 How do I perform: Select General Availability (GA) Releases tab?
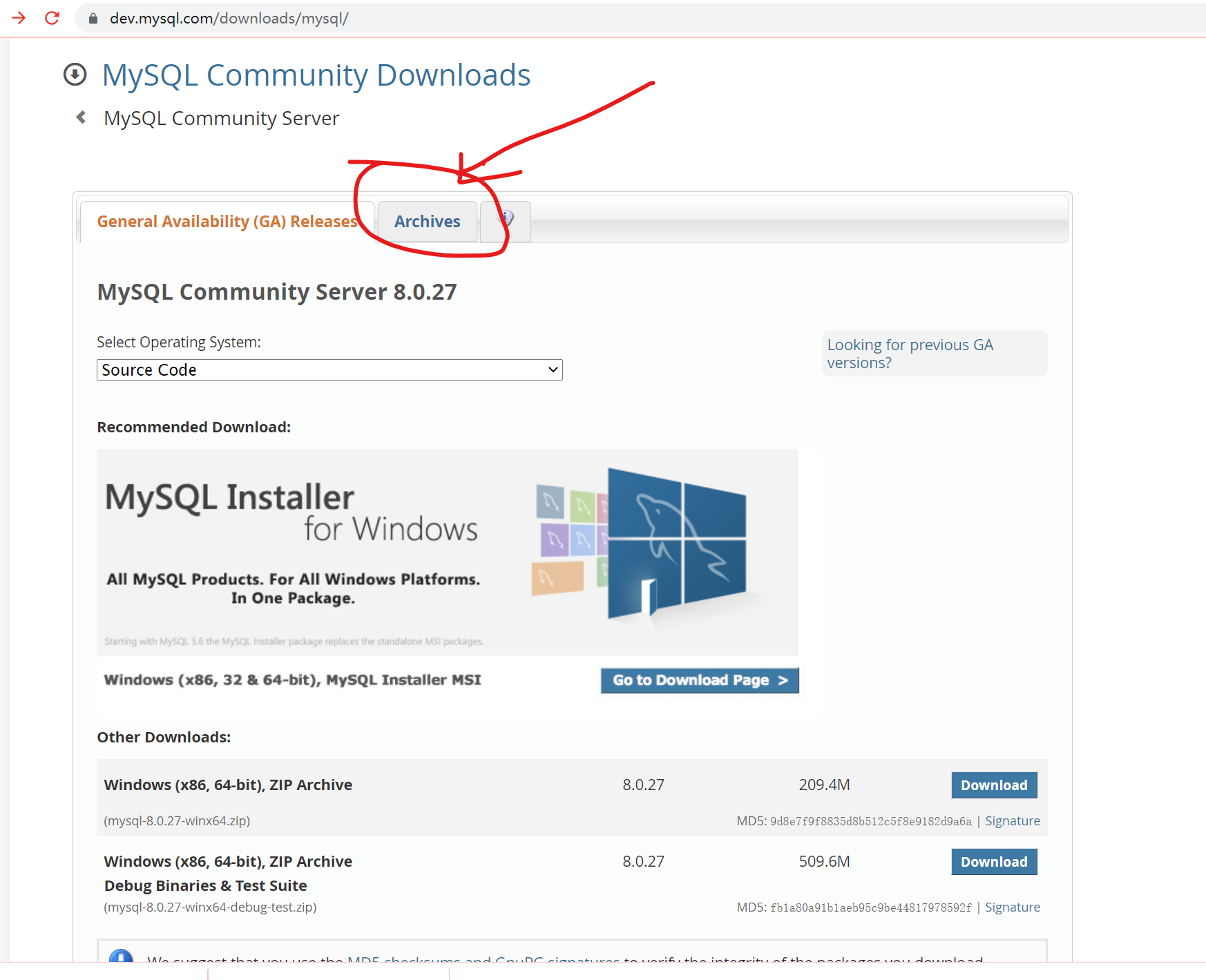(227, 222)
